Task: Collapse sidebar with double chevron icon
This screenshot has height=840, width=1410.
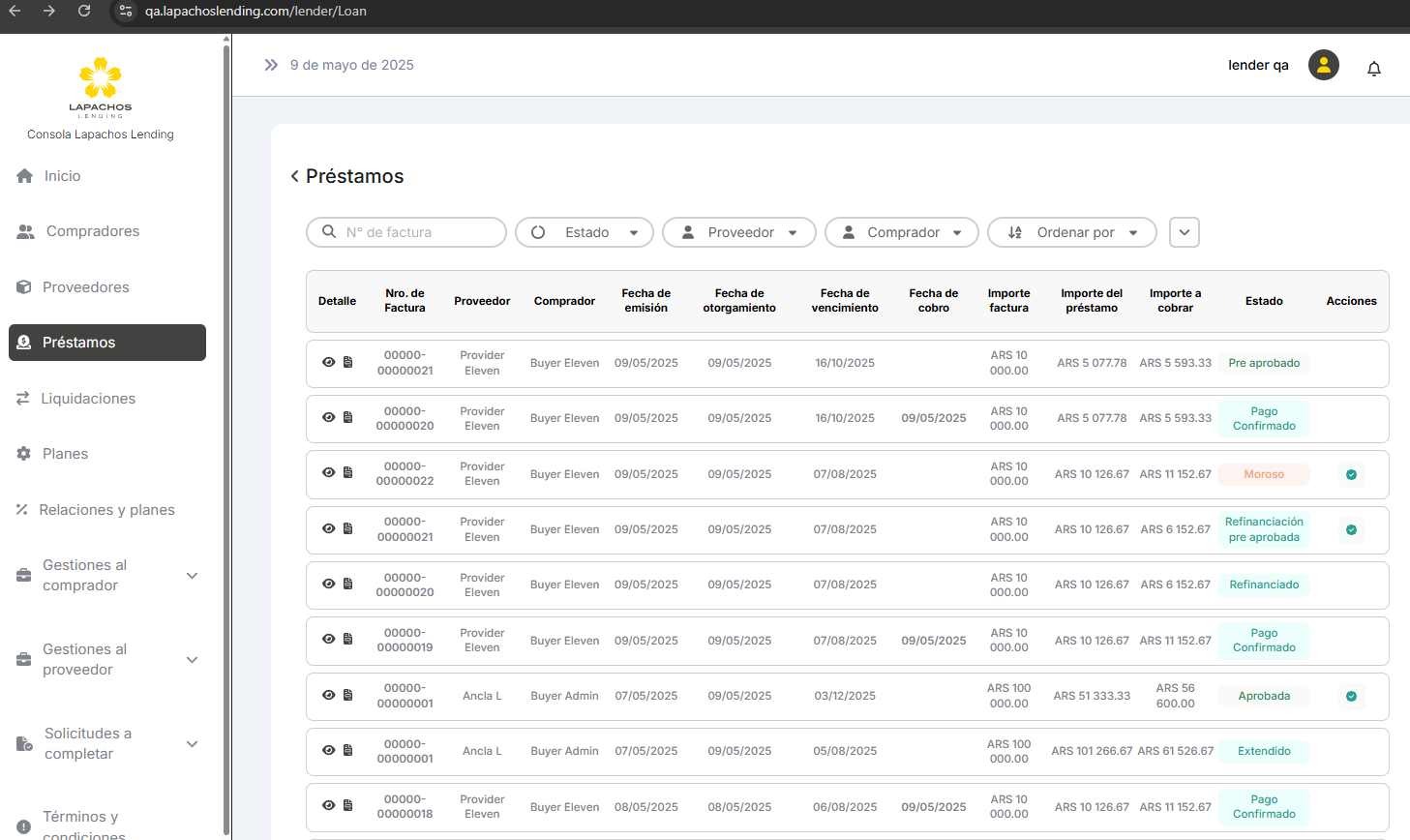Action: pos(271,65)
